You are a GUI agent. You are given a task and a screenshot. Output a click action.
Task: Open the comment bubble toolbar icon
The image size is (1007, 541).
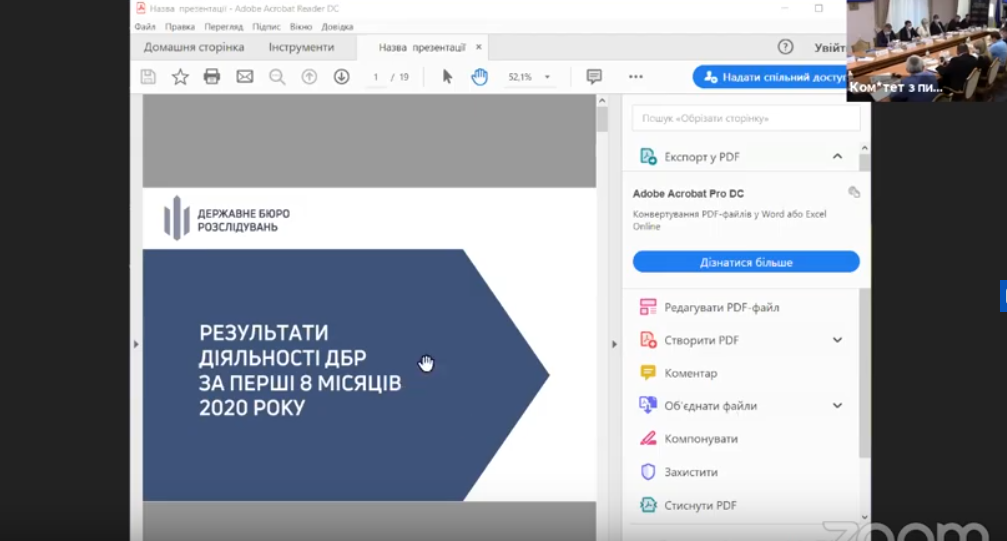(x=594, y=77)
